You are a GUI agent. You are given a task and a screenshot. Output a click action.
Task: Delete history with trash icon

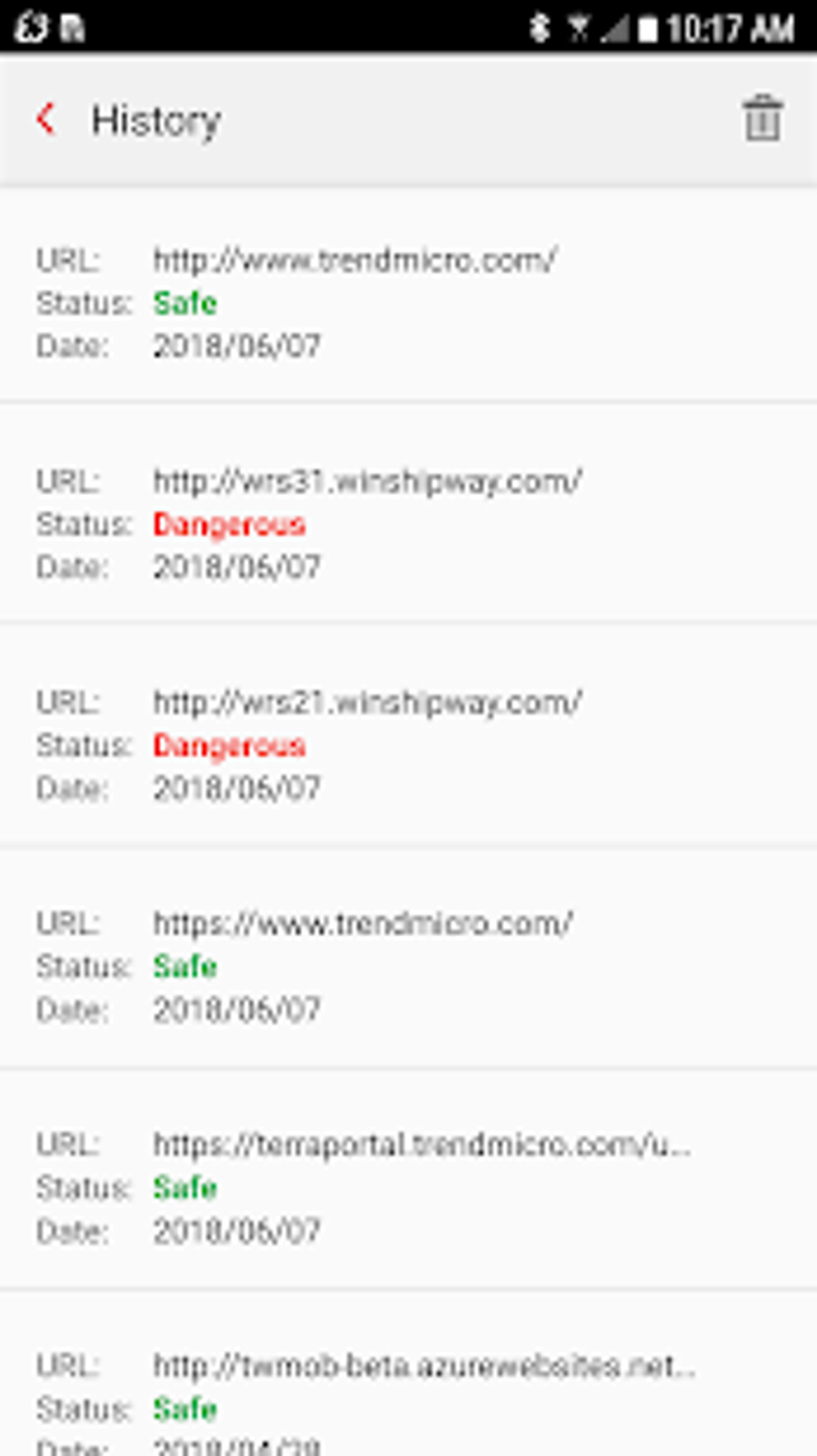(x=762, y=119)
